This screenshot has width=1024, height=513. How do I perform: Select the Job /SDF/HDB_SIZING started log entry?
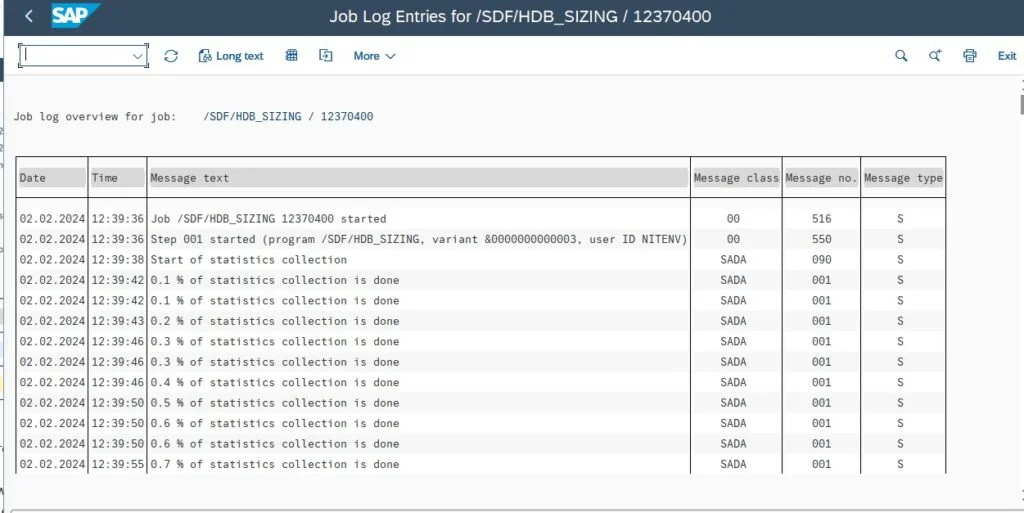point(481,219)
